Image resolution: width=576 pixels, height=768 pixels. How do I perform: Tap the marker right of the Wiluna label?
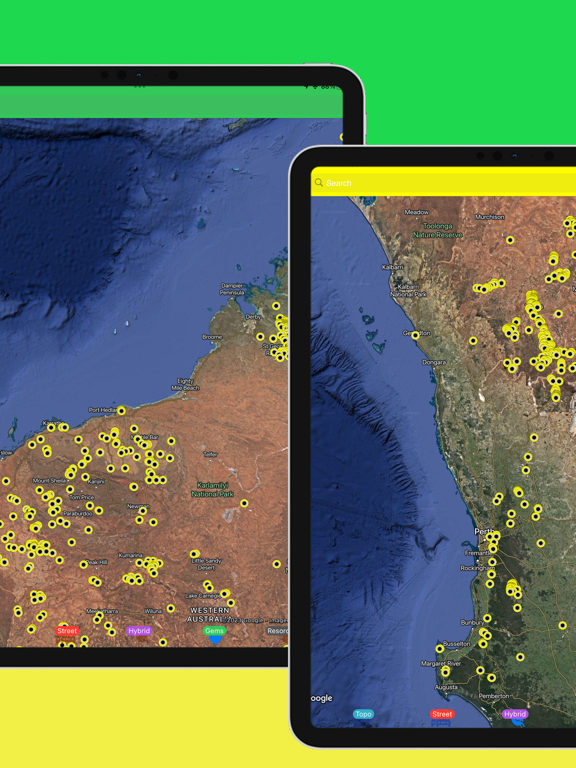(x=170, y=608)
